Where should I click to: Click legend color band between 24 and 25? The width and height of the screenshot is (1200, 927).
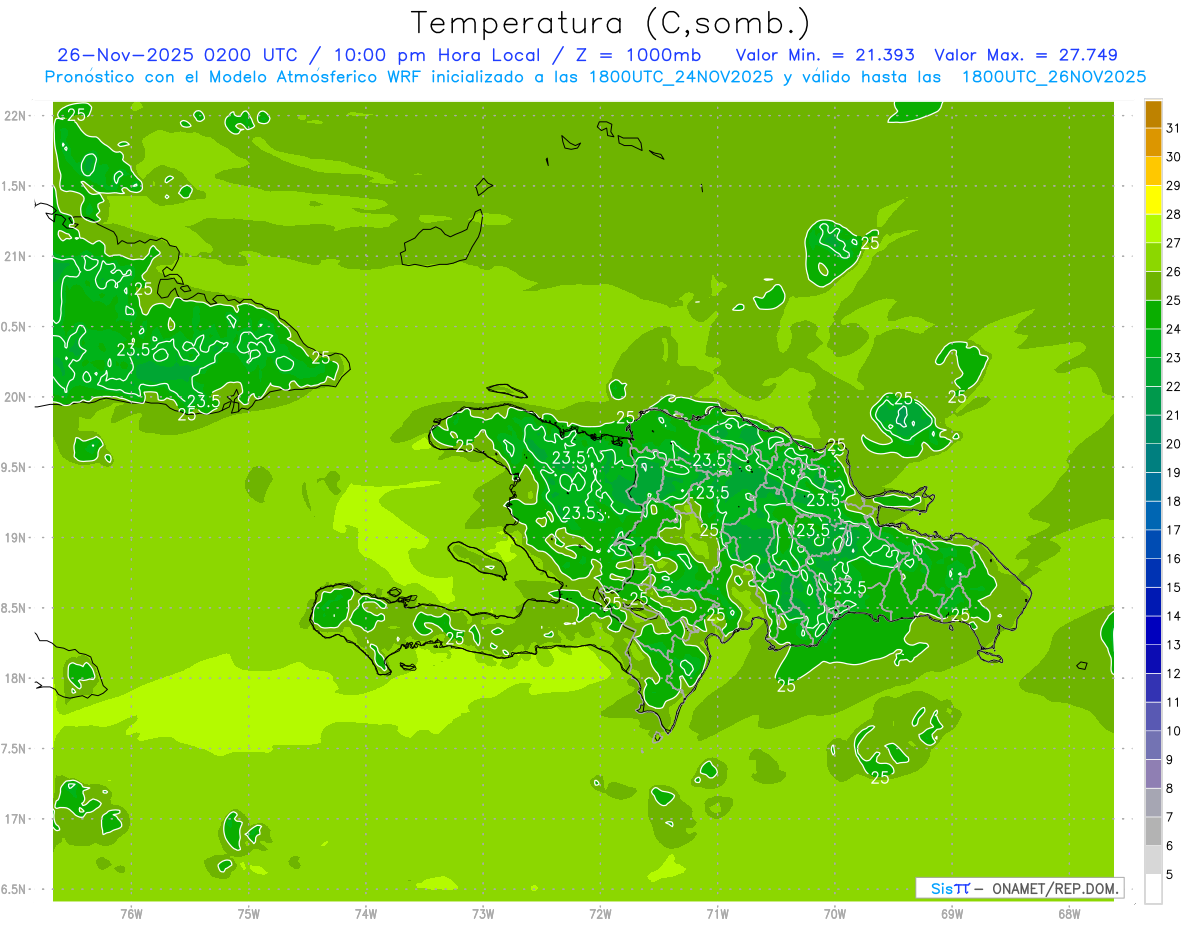pyautogui.click(x=1153, y=314)
